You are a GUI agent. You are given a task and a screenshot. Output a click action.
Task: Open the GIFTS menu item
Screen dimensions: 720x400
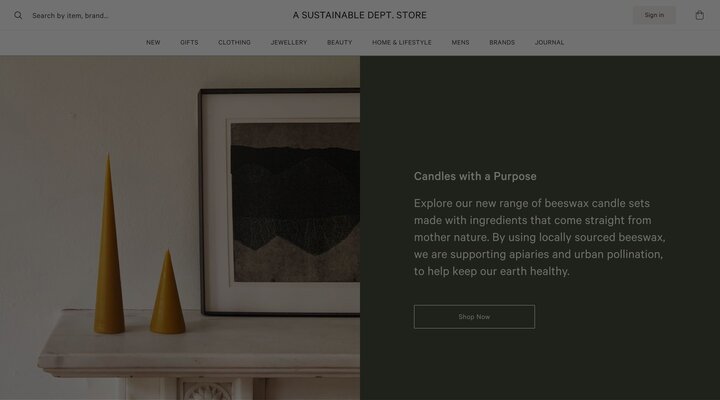click(189, 42)
